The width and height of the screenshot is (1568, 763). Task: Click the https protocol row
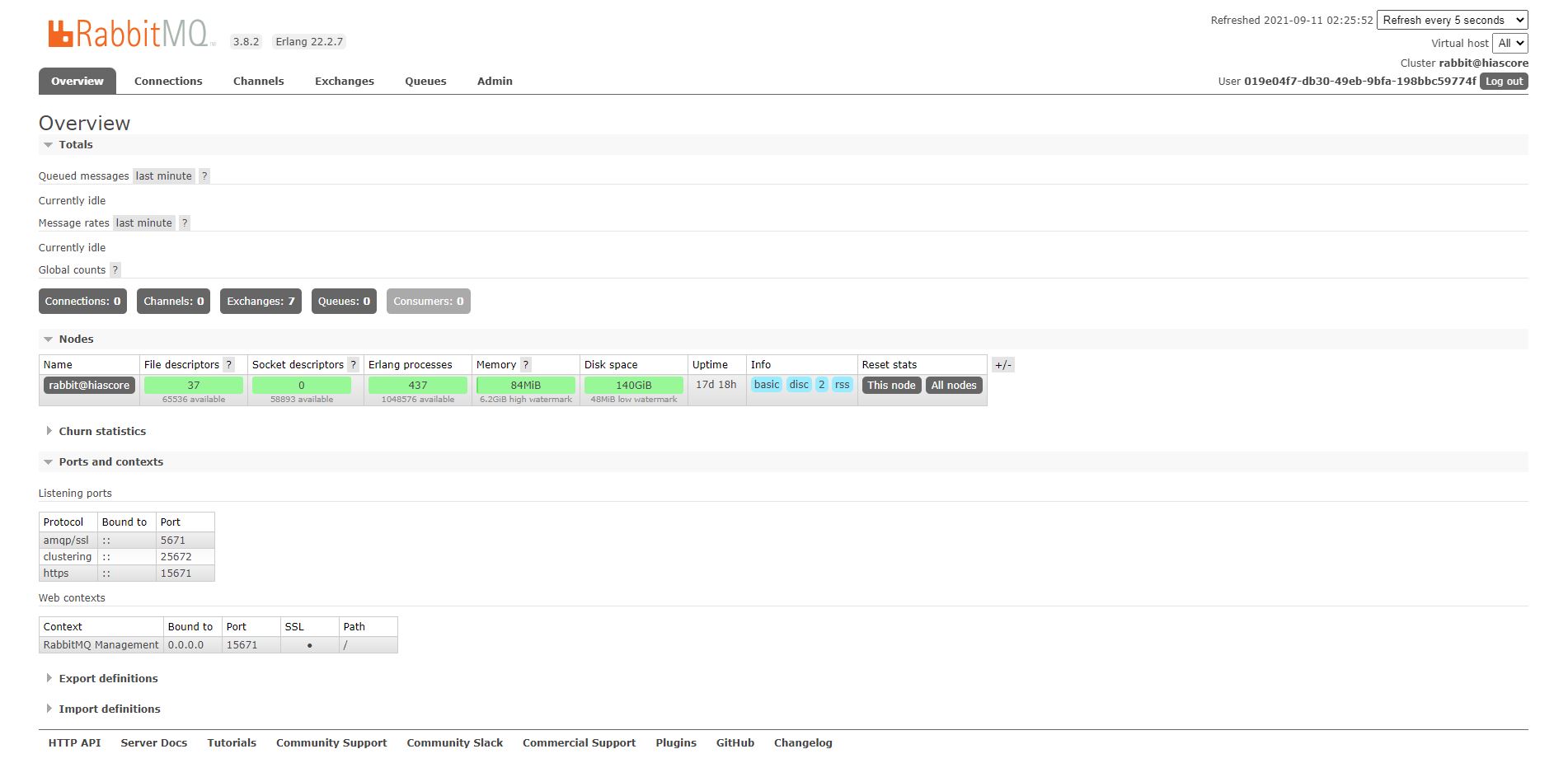pos(127,573)
